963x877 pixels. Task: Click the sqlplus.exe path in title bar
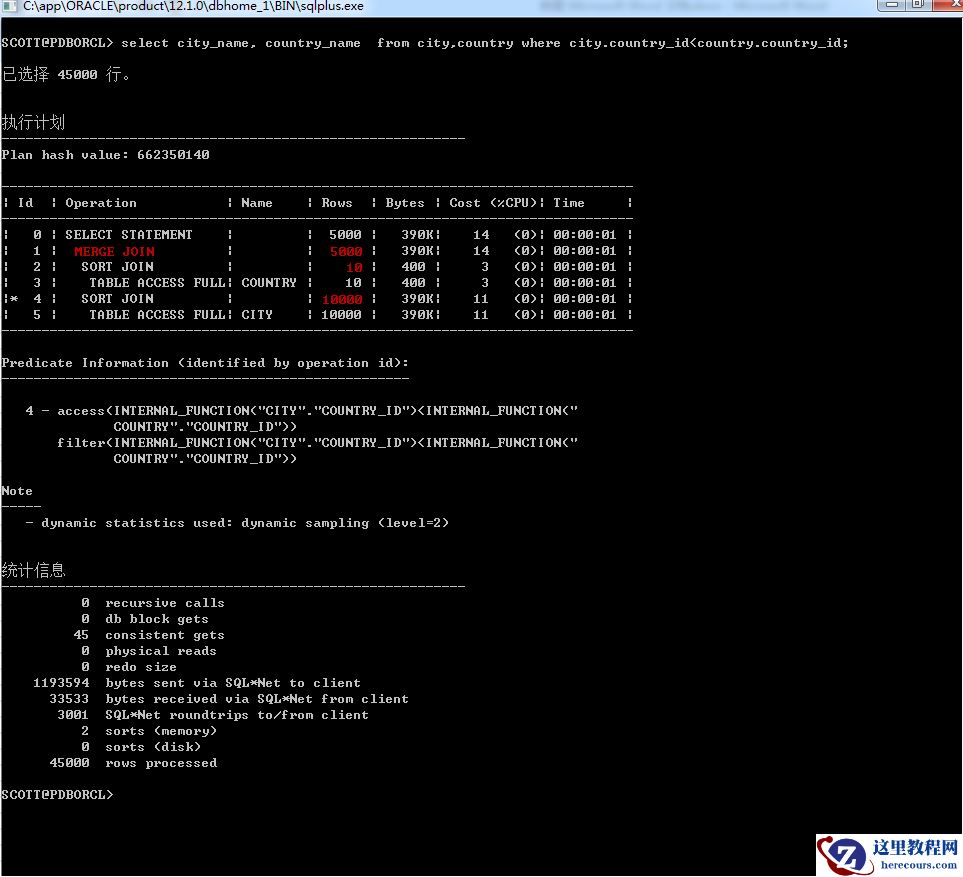tap(193, 7)
